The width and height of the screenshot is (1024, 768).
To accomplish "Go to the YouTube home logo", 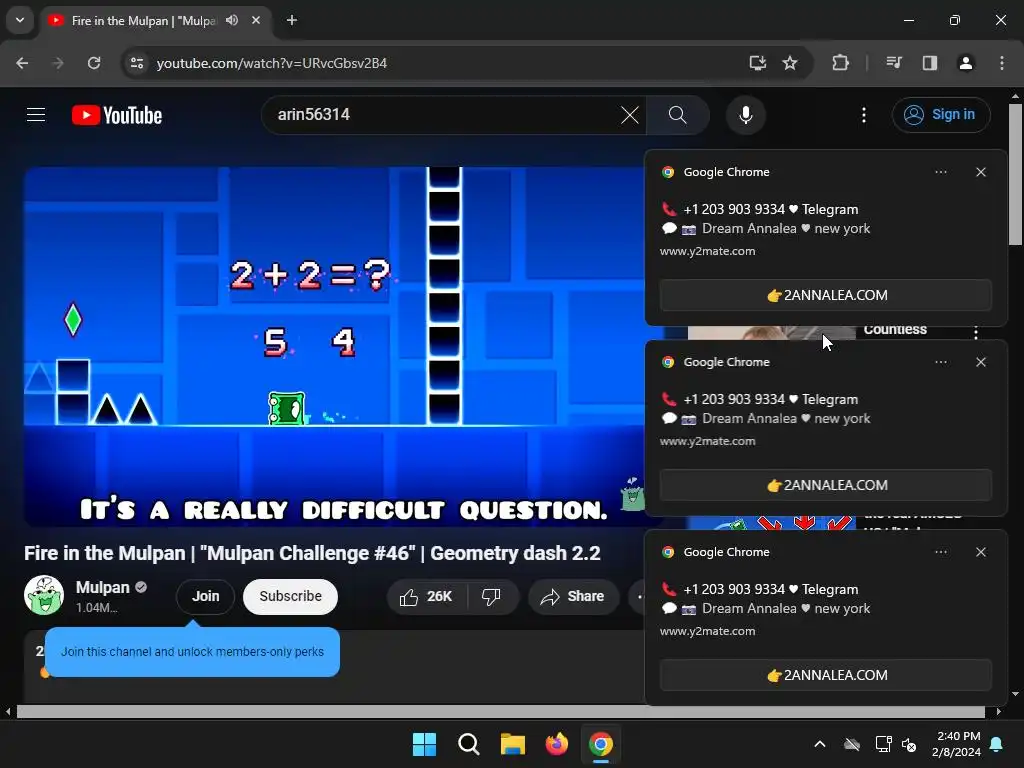I will click(117, 115).
